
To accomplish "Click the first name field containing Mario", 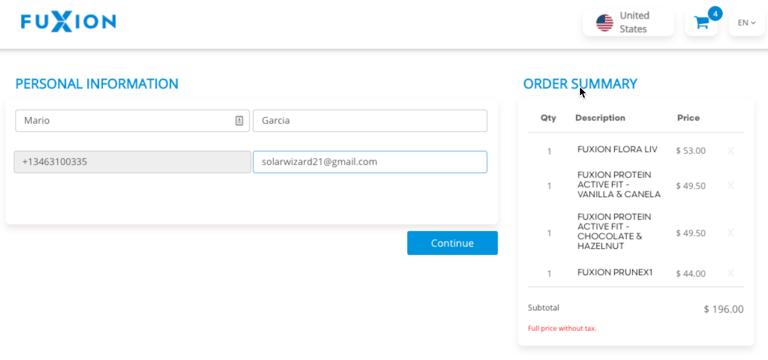I will coord(132,120).
